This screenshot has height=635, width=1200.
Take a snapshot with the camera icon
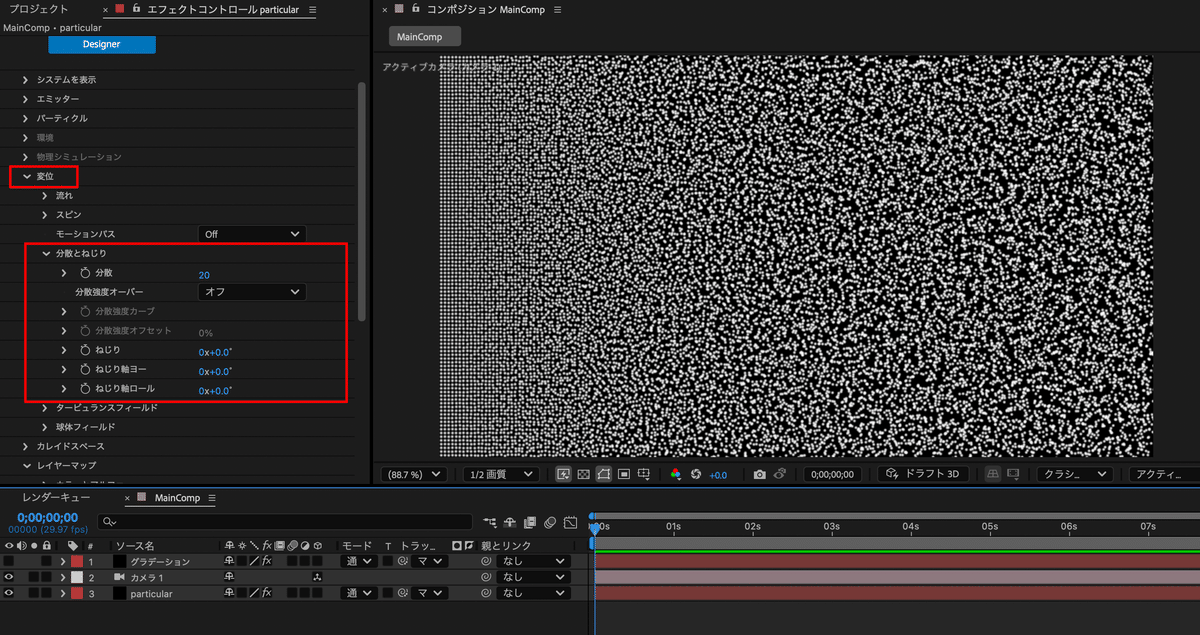[760, 474]
